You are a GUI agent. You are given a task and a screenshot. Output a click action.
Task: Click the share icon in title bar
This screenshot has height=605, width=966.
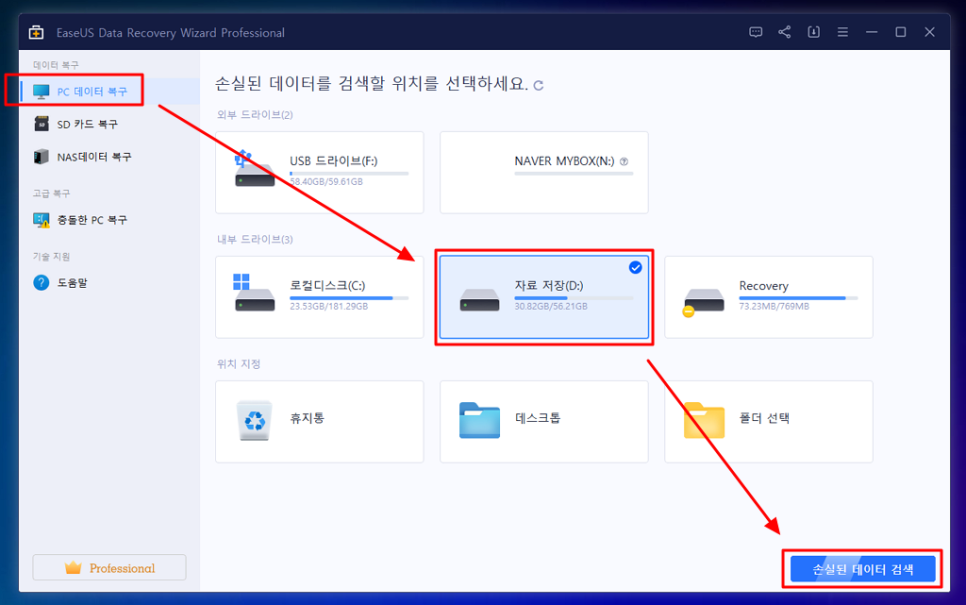point(784,32)
